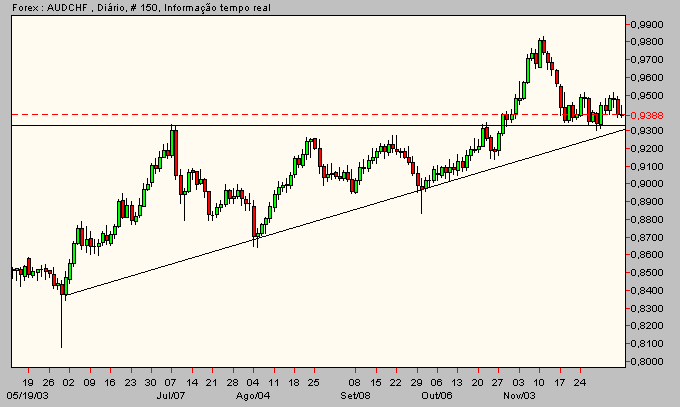Click the 0,8000 price axis label
This screenshot has height=407, width=680.
647,361
